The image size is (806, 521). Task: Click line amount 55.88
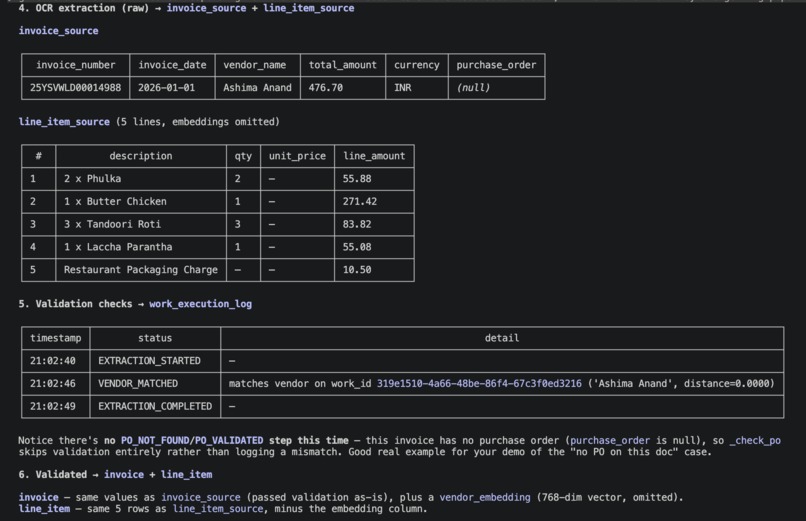point(357,179)
